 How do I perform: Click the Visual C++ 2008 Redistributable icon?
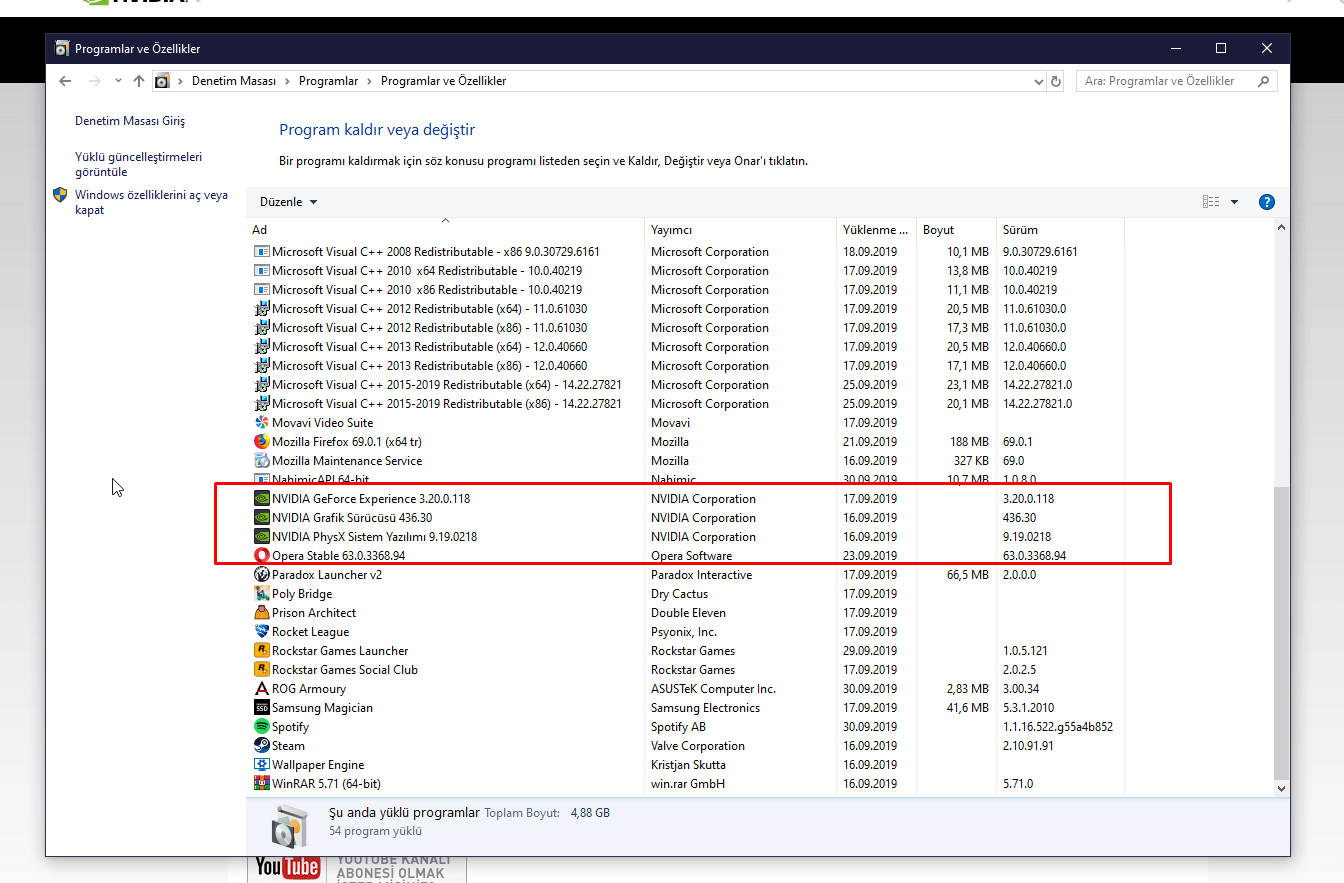262,252
